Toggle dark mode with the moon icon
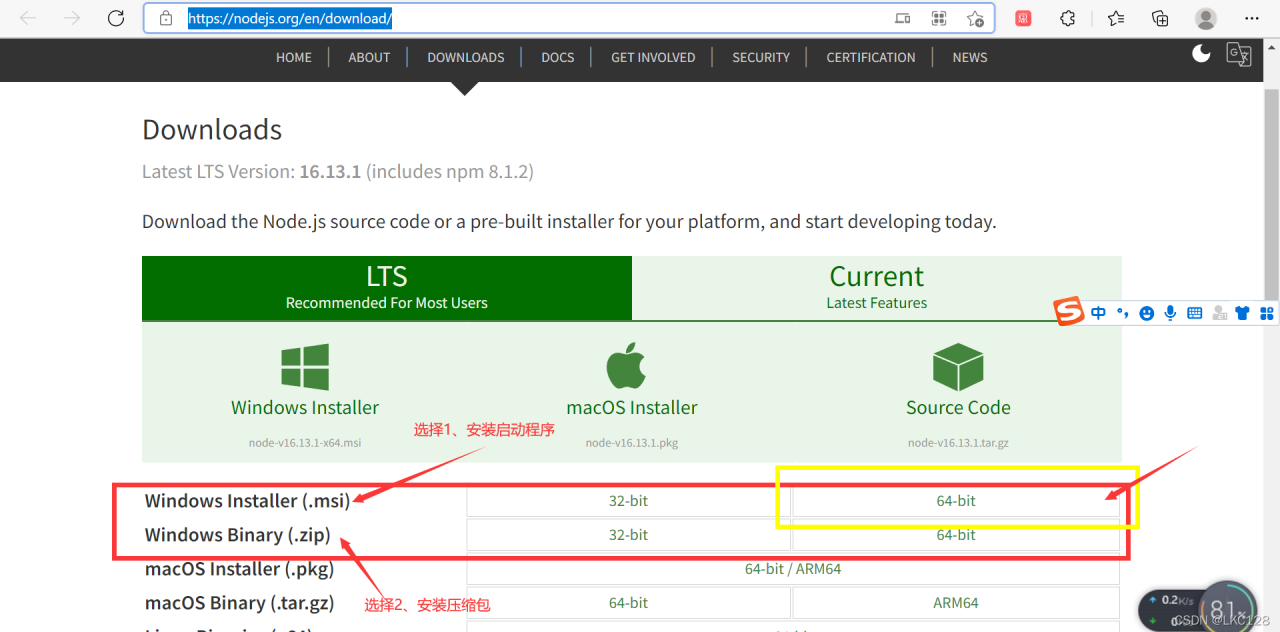The image size is (1280, 632). pyautogui.click(x=1201, y=53)
